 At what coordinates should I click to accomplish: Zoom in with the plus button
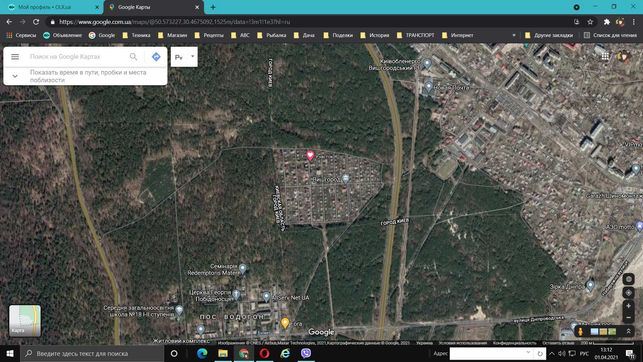pos(628,306)
